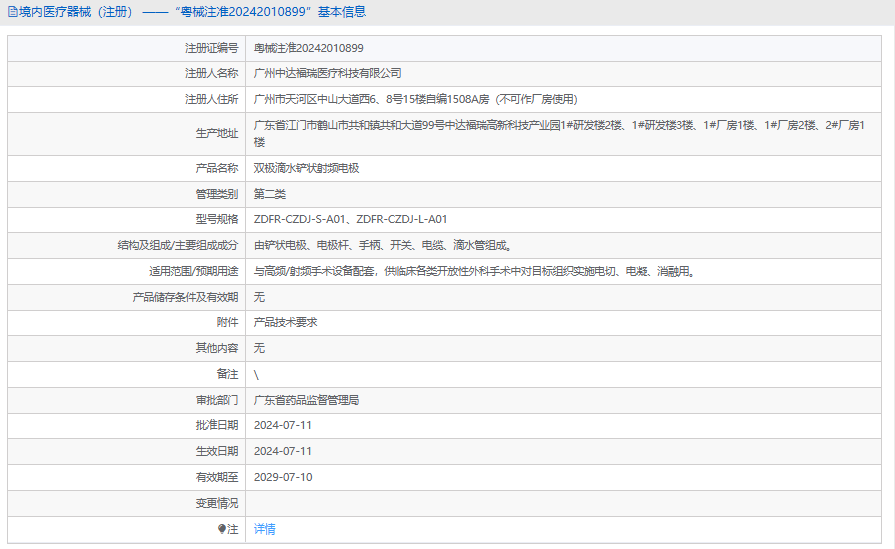895x549 pixels.
Task: Click the lightbulb icon beside 注
Action: point(222,529)
